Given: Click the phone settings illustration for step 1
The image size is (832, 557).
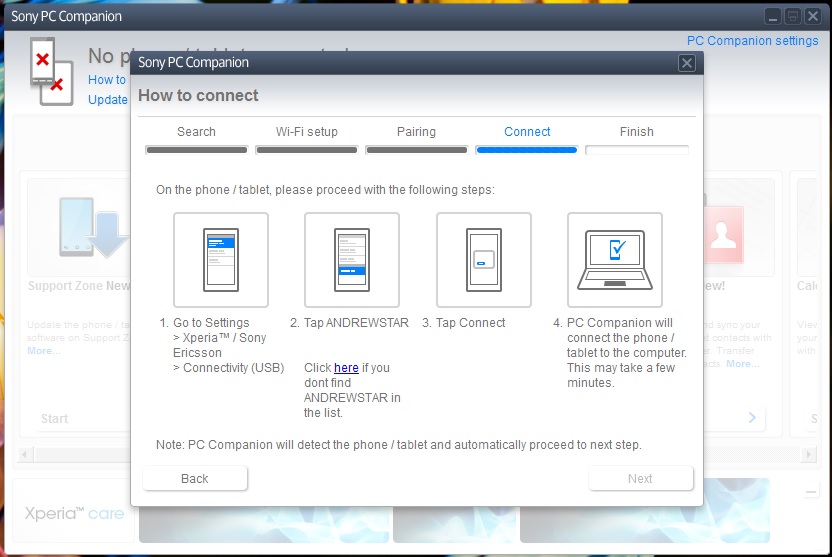Looking at the screenshot, I should 220,259.
